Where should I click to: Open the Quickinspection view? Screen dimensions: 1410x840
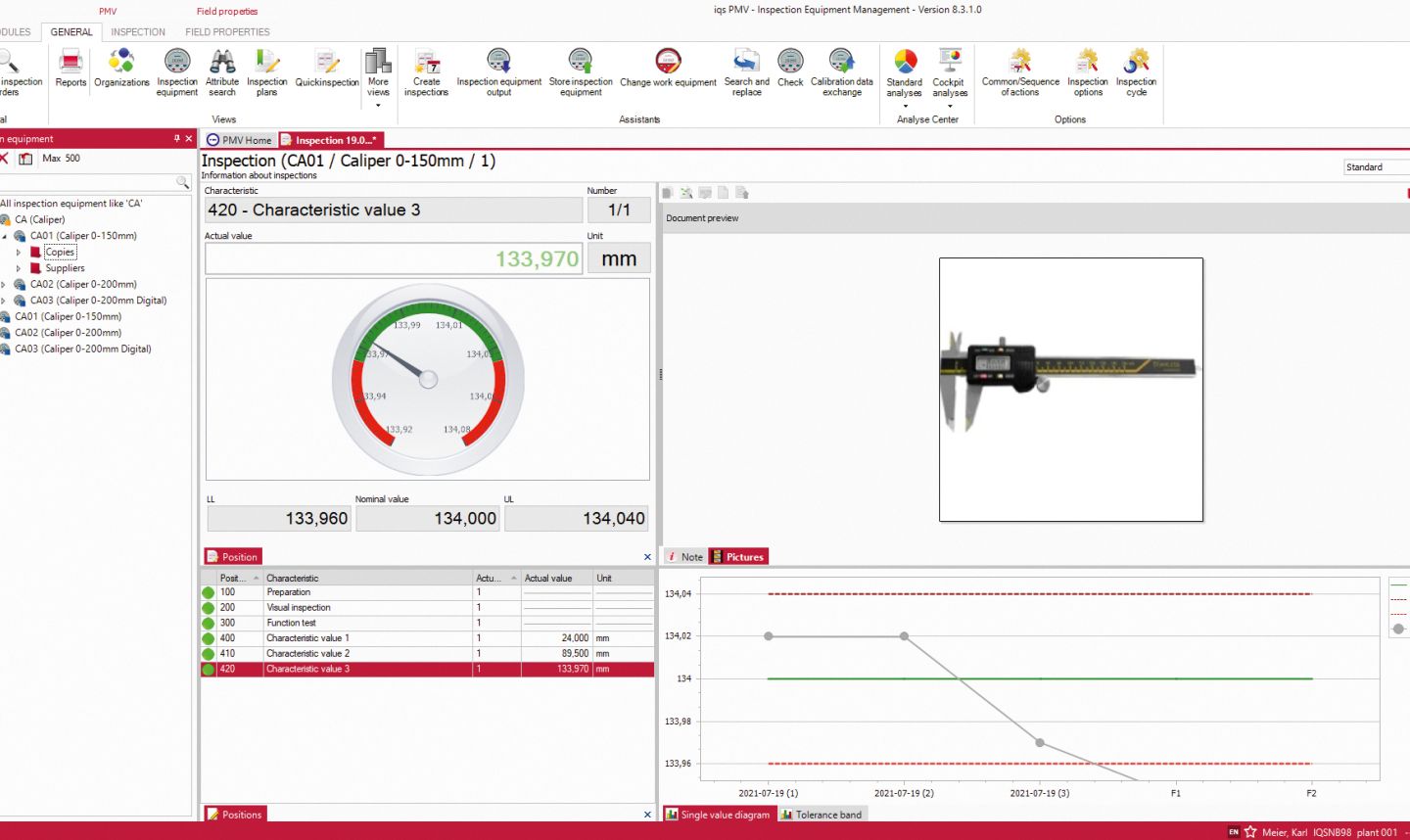(326, 71)
